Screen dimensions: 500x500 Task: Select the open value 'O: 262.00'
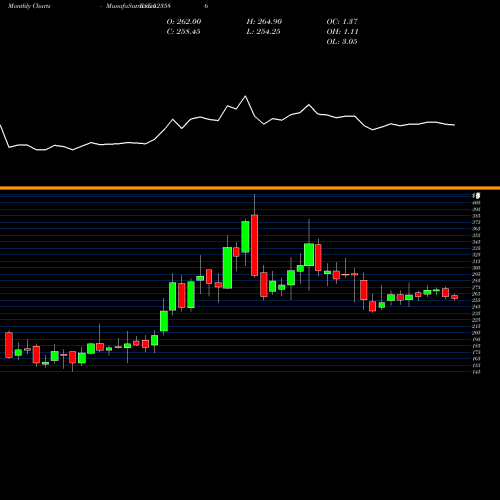(184, 21)
